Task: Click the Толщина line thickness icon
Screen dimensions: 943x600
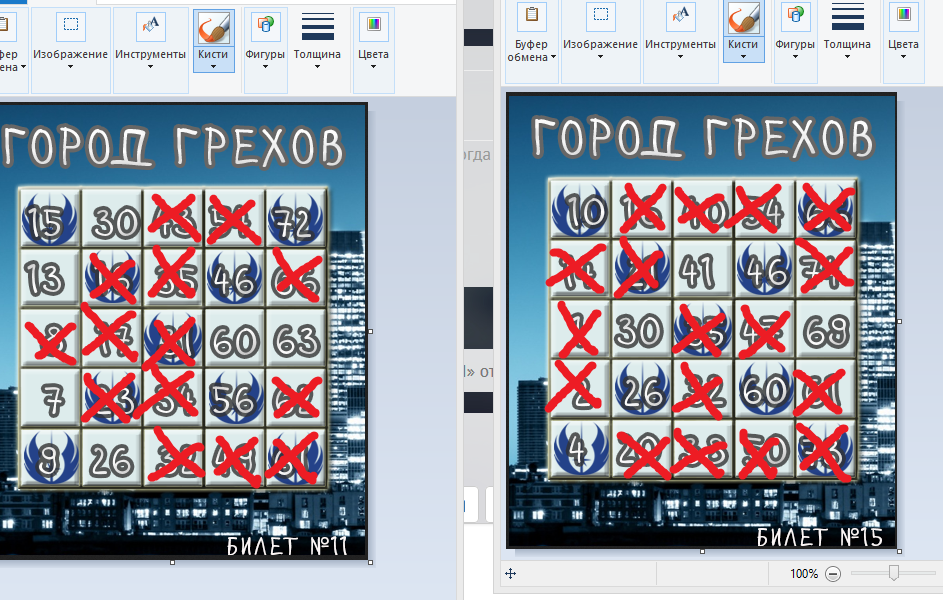Action: click(x=318, y=26)
